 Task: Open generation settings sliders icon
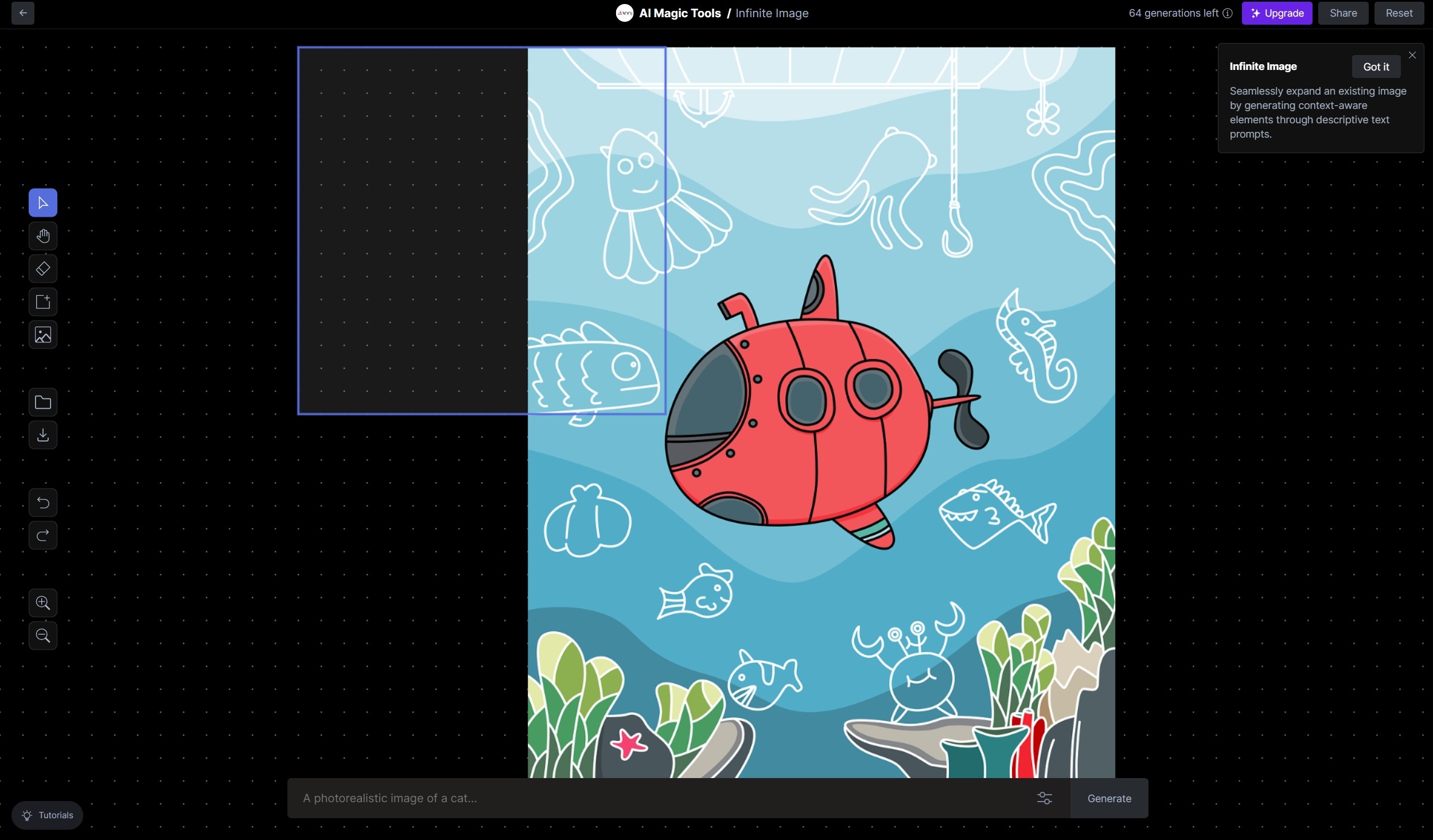tap(1045, 798)
